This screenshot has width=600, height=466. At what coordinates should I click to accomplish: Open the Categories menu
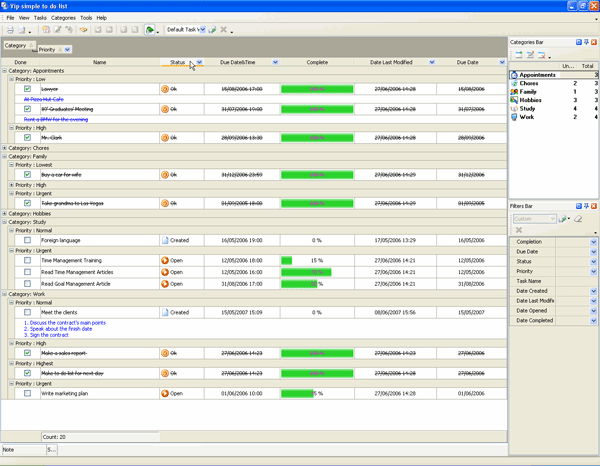click(63, 18)
